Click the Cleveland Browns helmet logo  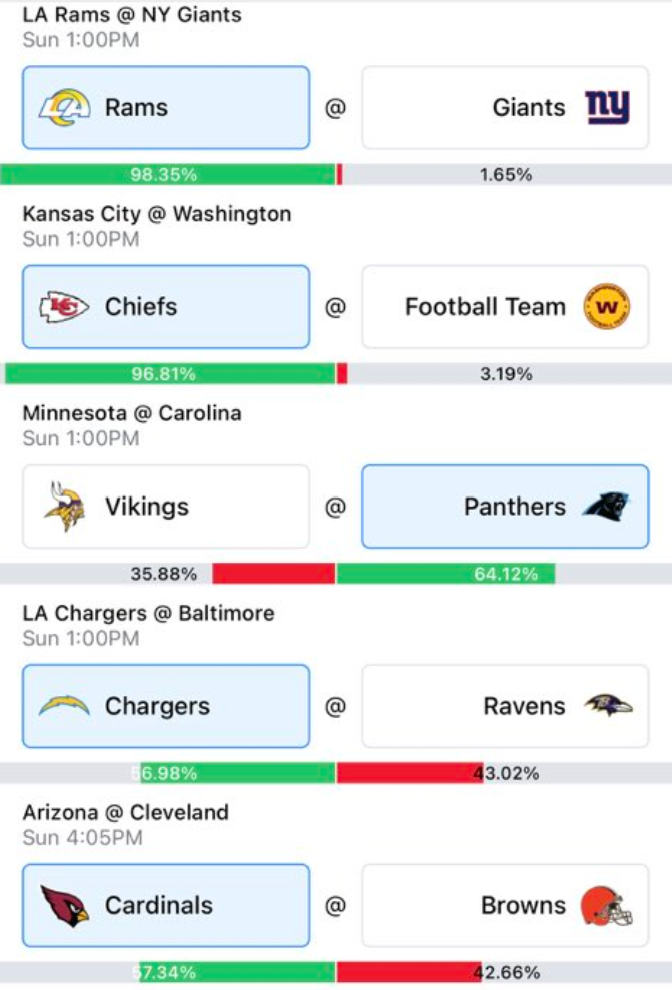607,905
